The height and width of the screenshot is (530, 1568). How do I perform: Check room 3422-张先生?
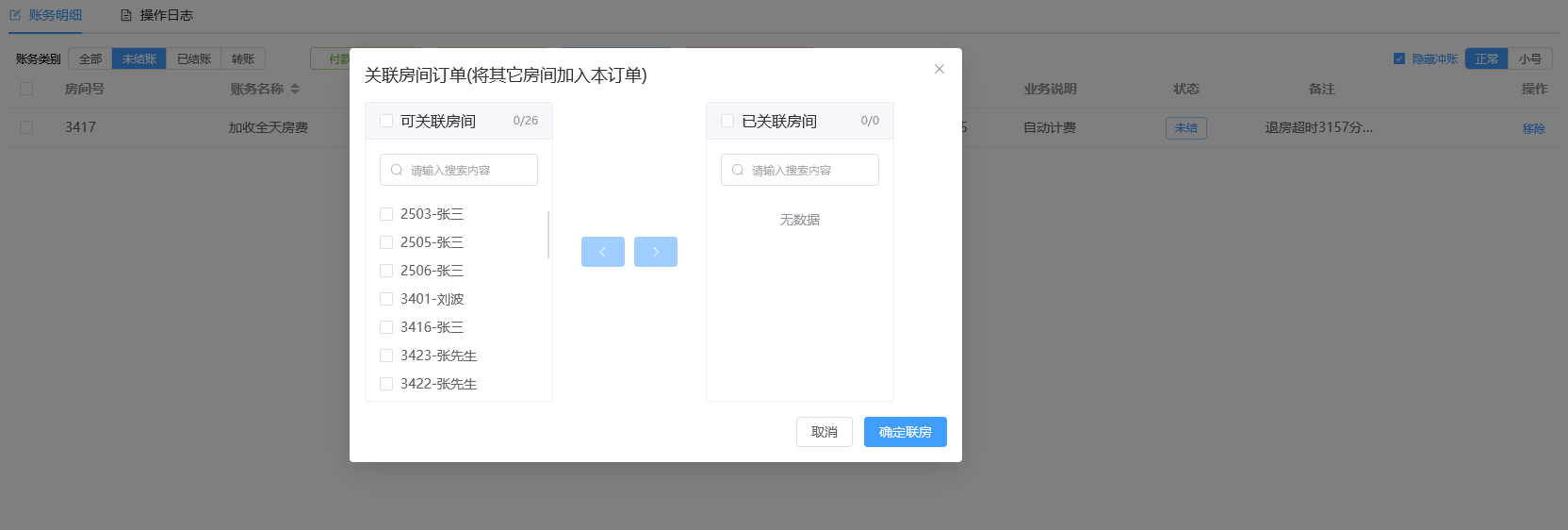[386, 384]
